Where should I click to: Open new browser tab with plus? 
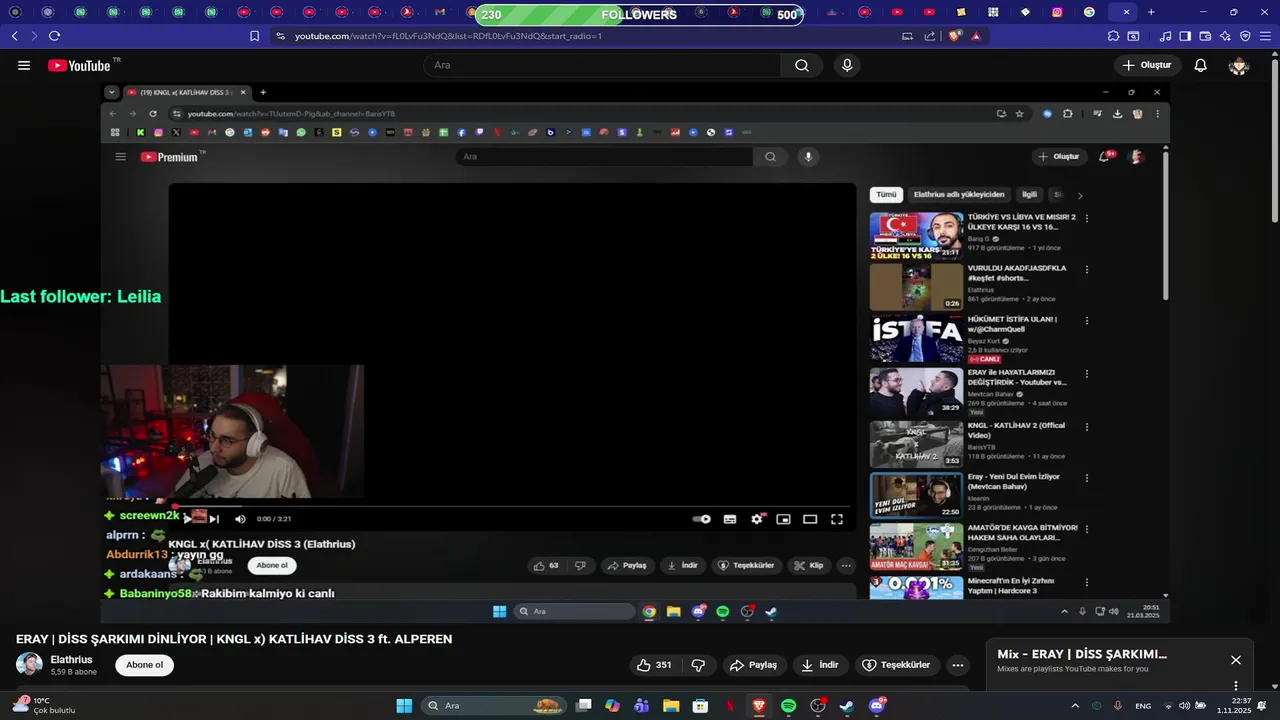point(1151,12)
